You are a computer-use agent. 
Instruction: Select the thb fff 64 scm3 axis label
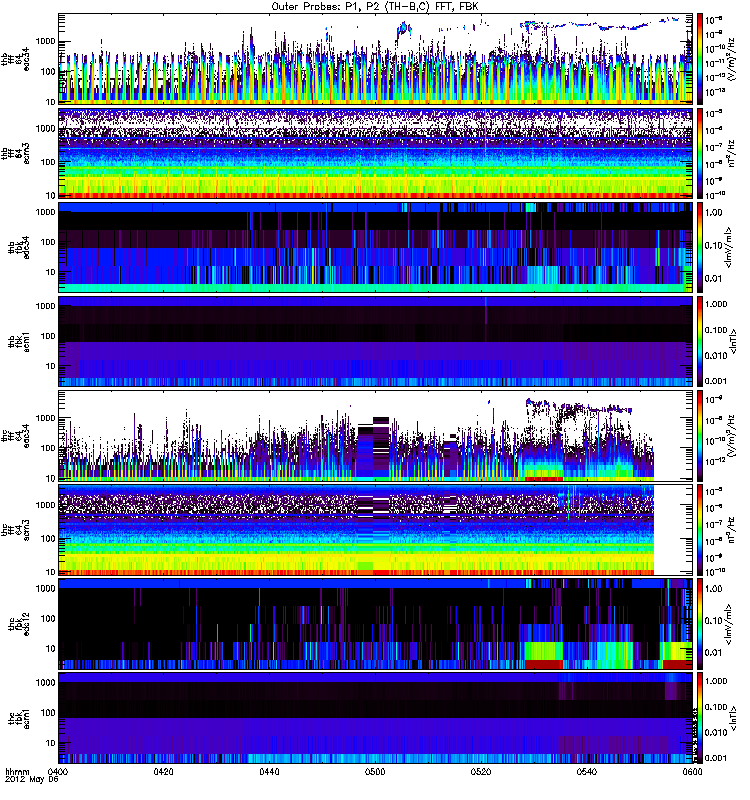point(15,153)
